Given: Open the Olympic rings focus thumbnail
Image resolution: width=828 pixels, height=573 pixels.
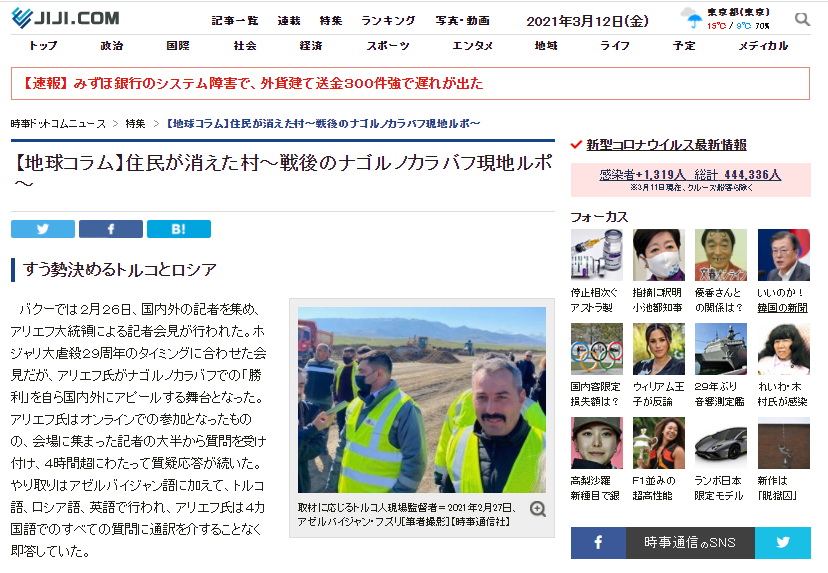Looking at the screenshot, I should (x=597, y=349).
